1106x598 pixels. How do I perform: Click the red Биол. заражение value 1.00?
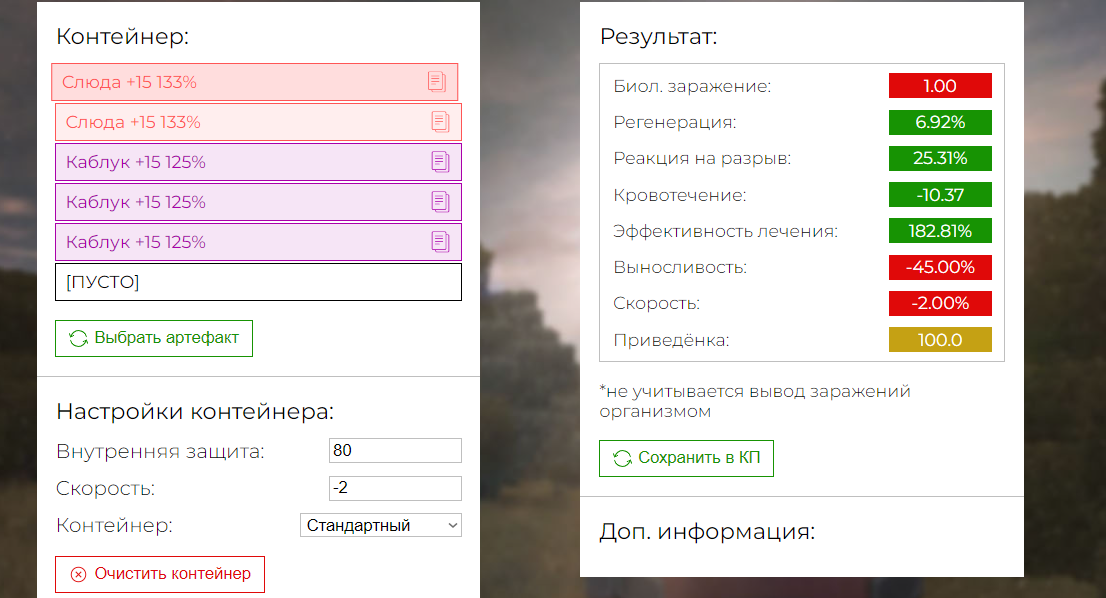940,86
